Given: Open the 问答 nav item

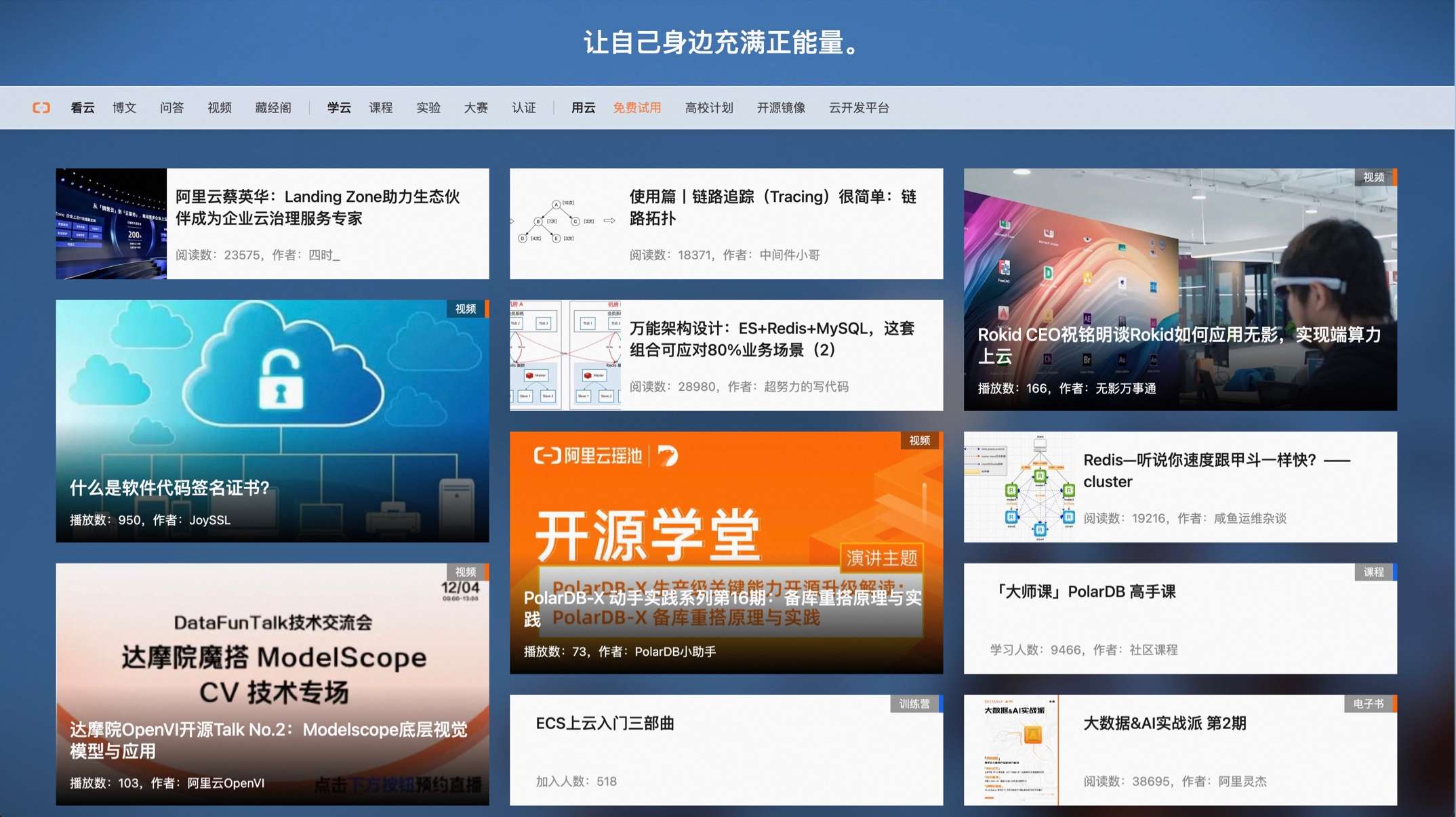Looking at the screenshot, I should [x=172, y=108].
